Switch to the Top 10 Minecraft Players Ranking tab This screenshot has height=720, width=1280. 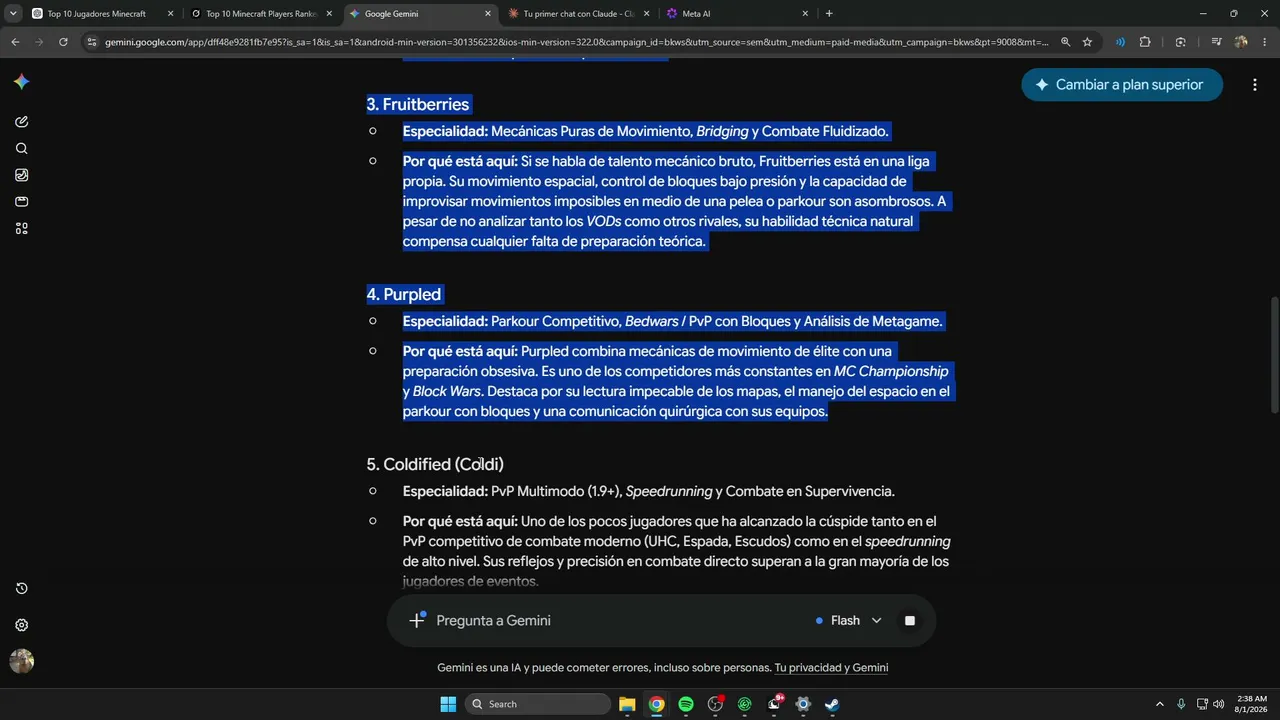click(x=261, y=14)
